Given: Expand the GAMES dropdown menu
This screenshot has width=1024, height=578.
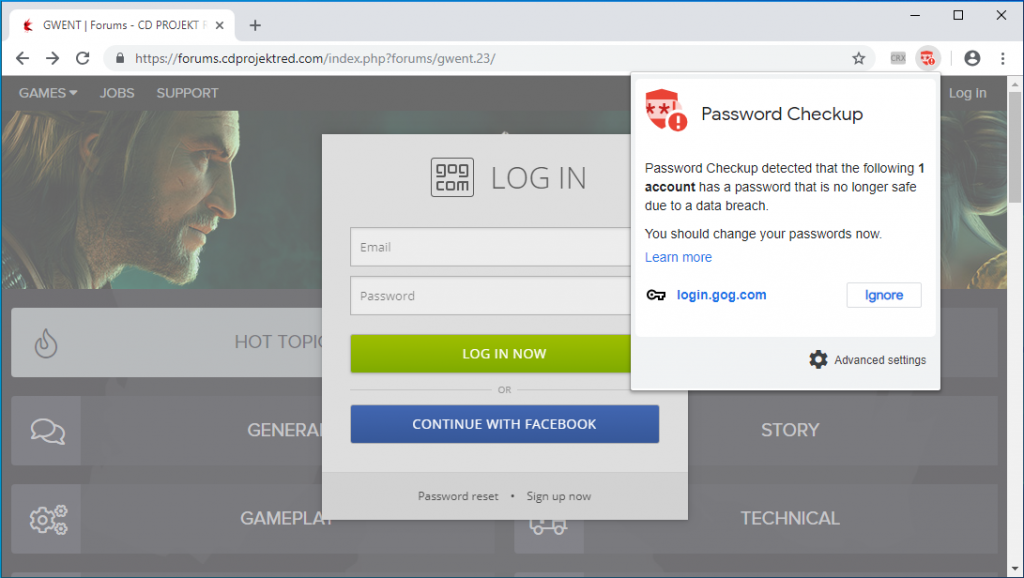Looking at the screenshot, I should click(x=48, y=93).
